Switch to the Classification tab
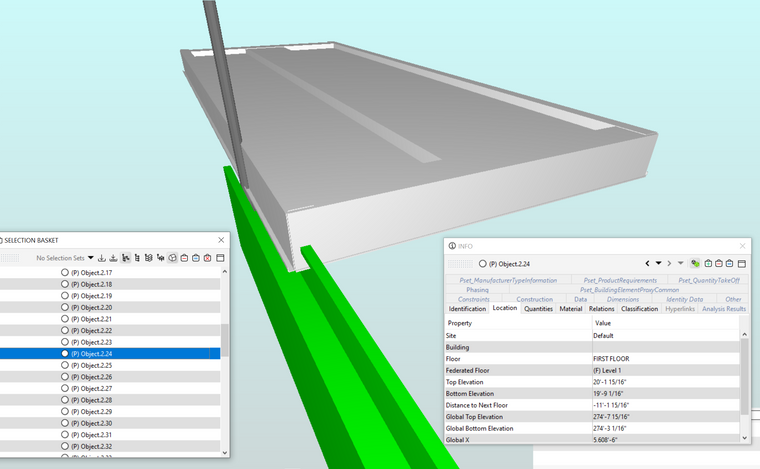Image resolution: width=760 pixels, height=469 pixels. (x=639, y=309)
